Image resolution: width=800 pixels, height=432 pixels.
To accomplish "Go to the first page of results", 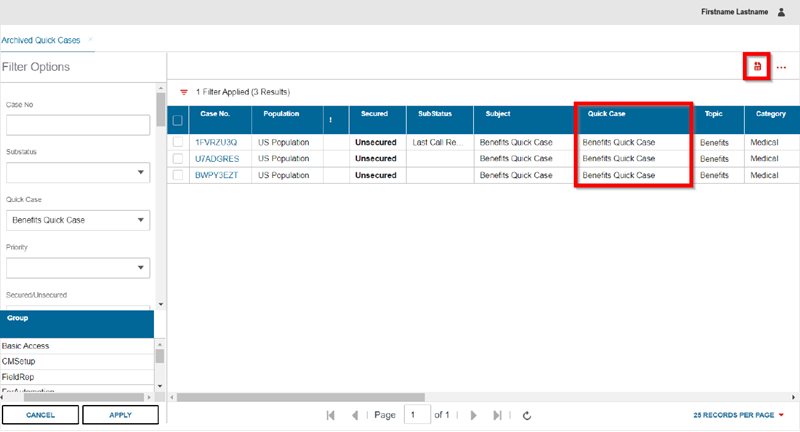I will [331, 415].
